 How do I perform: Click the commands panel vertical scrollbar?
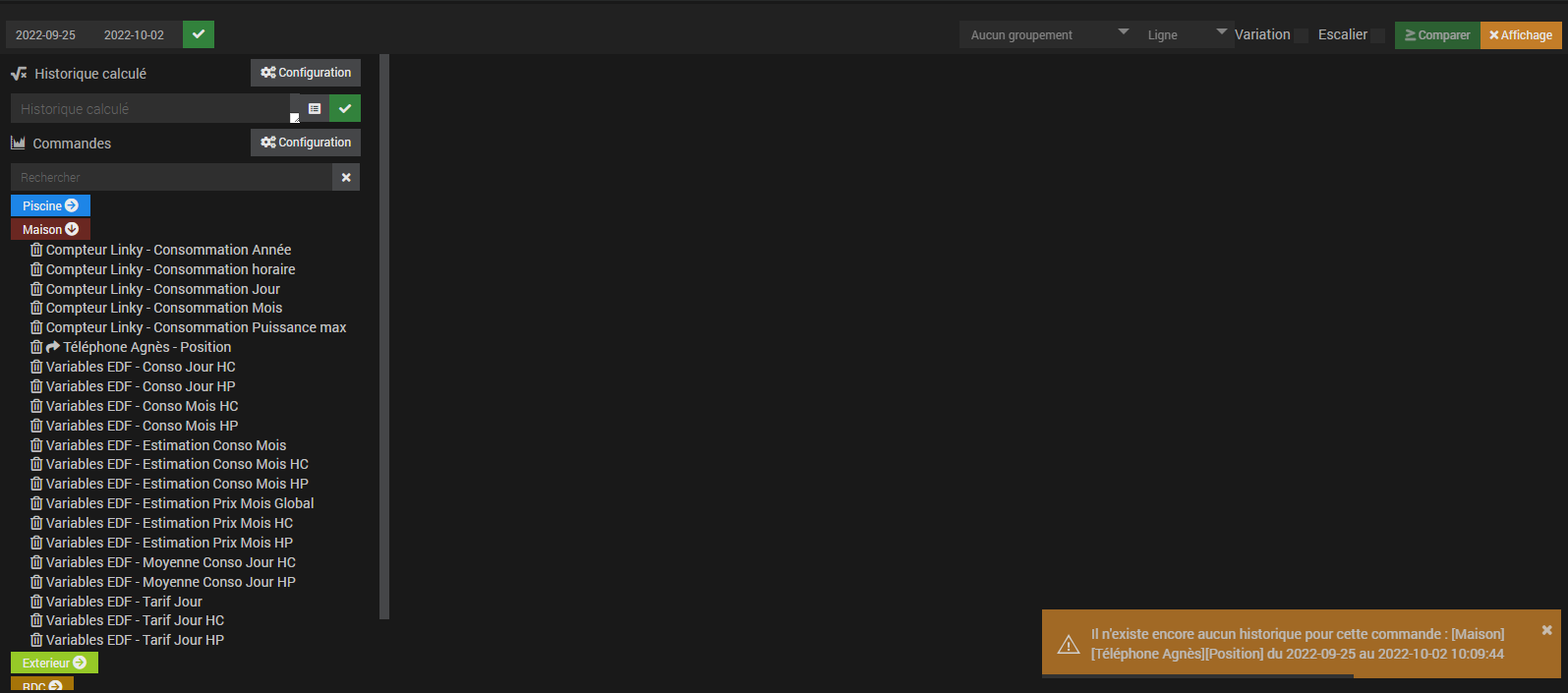coord(384,336)
